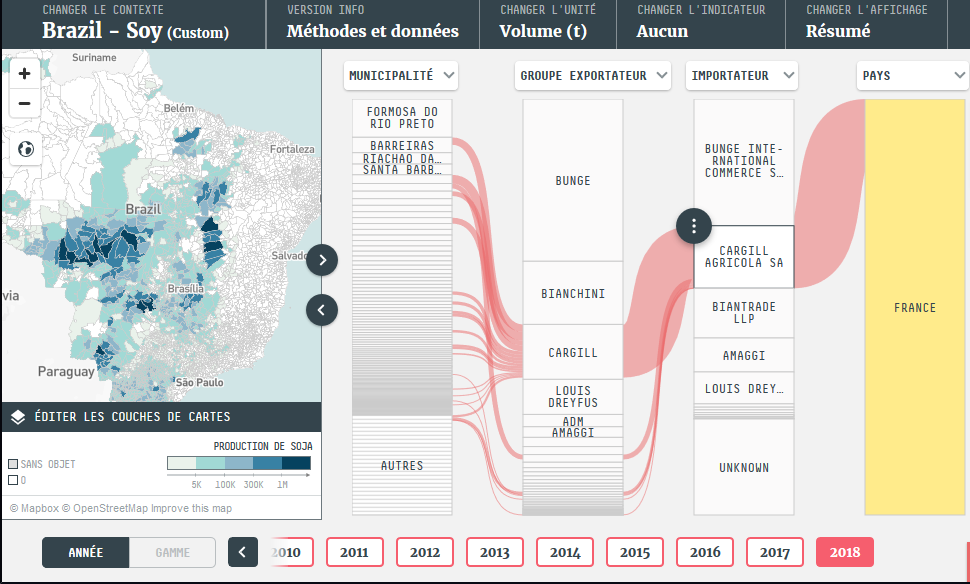Click the globe basemap icon
970x584 pixels.
(x=25, y=149)
